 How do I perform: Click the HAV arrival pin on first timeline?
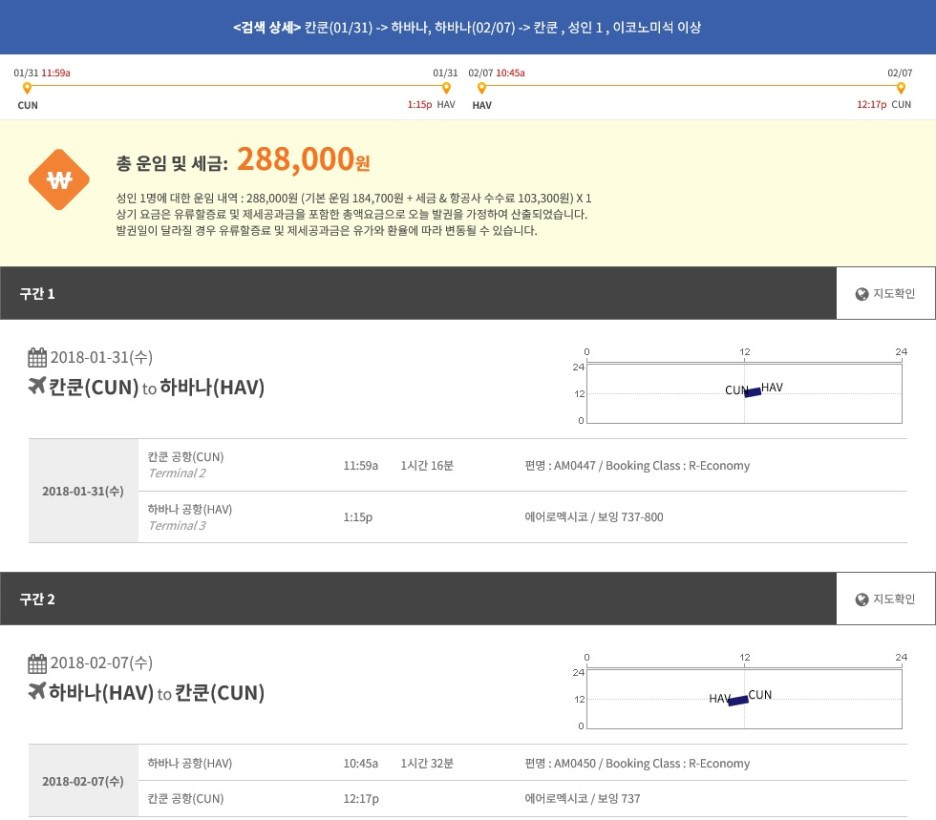446,88
